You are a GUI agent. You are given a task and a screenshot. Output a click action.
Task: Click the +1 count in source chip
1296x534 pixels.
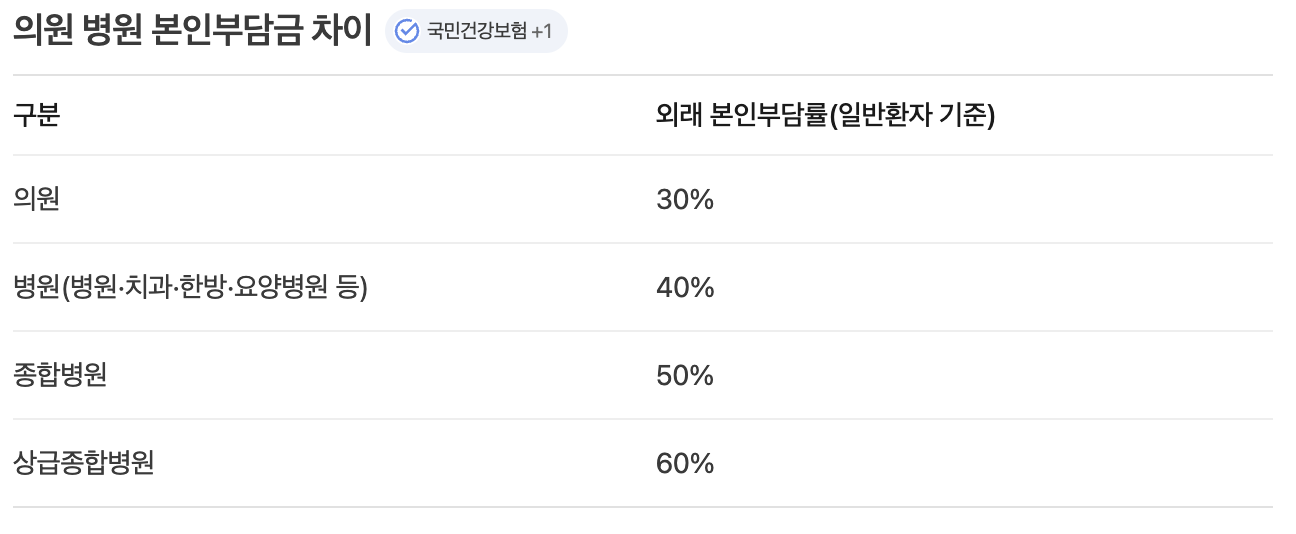[542, 31]
